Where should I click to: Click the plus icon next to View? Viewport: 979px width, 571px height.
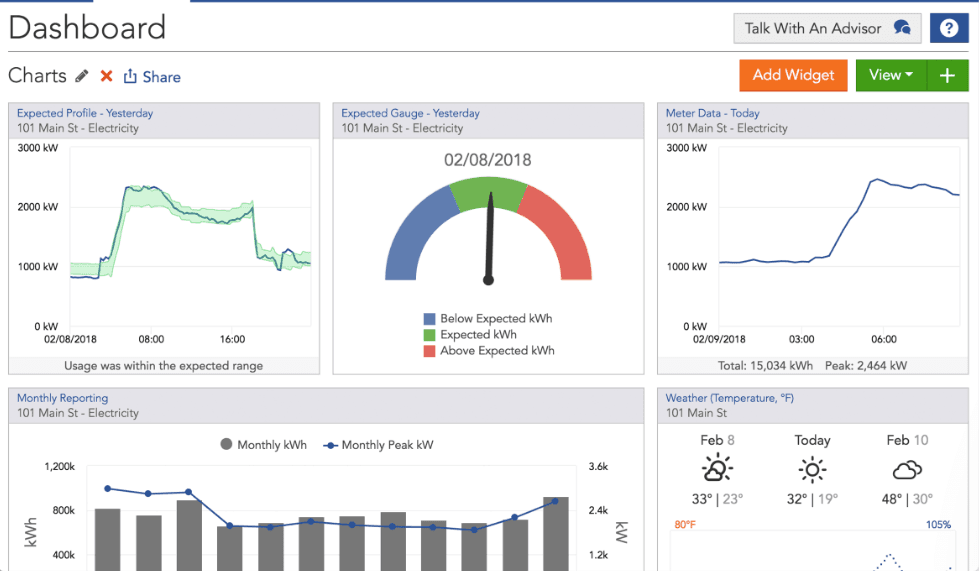click(947, 76)
